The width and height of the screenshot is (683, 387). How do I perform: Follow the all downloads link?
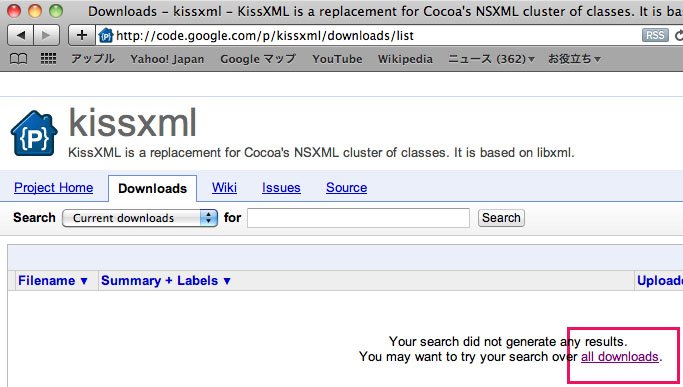[619, 356]
